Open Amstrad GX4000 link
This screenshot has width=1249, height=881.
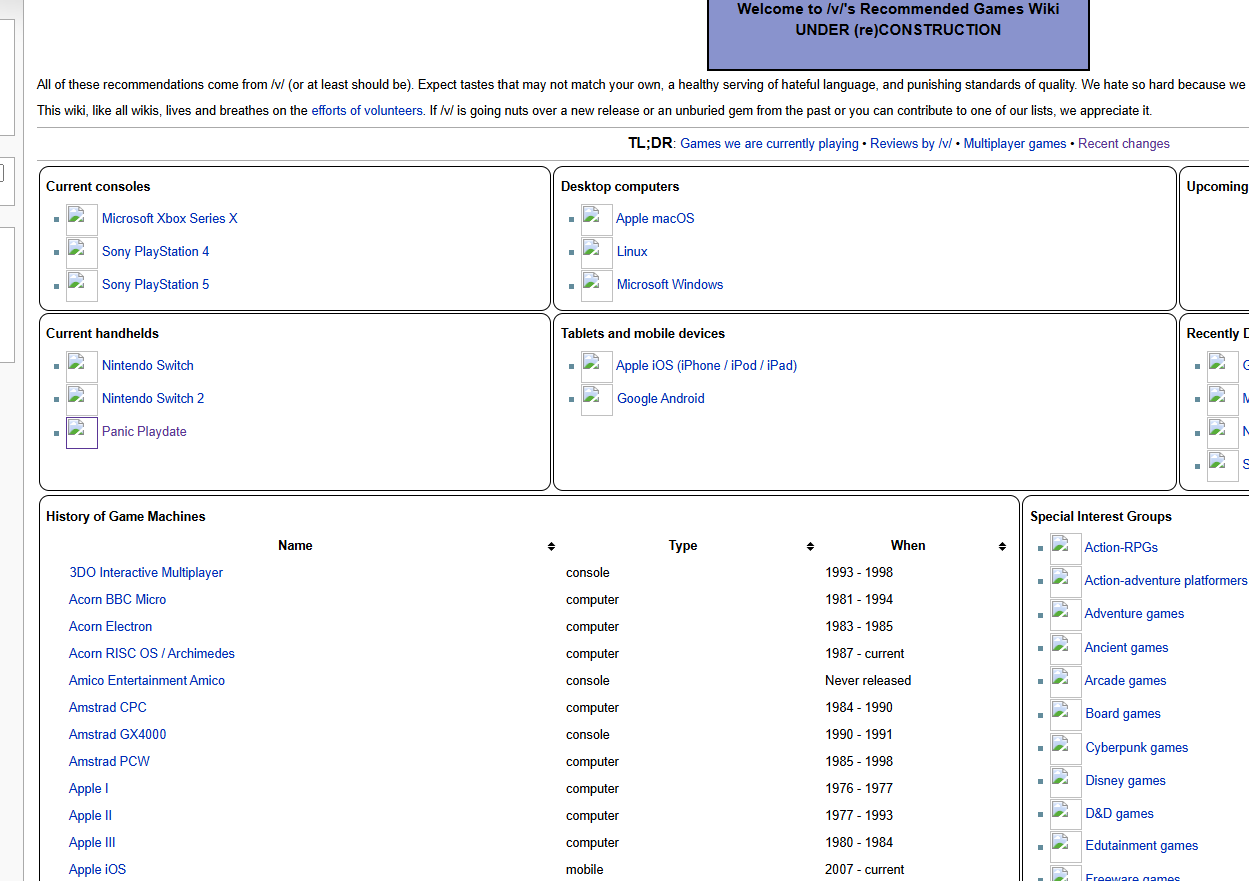(x=118, y=735)
